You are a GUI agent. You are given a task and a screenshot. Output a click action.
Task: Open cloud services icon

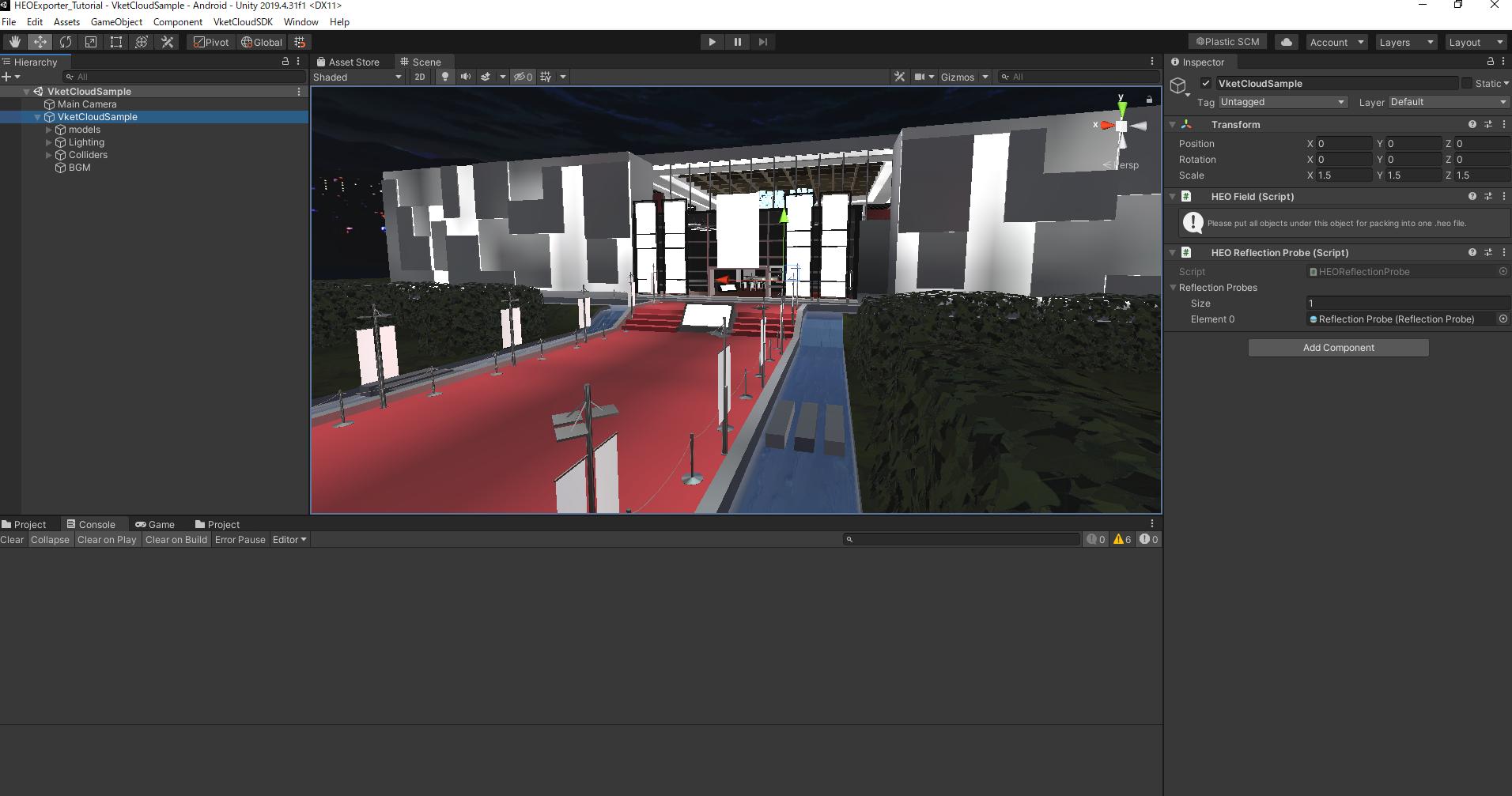(x=1287, y=42)
